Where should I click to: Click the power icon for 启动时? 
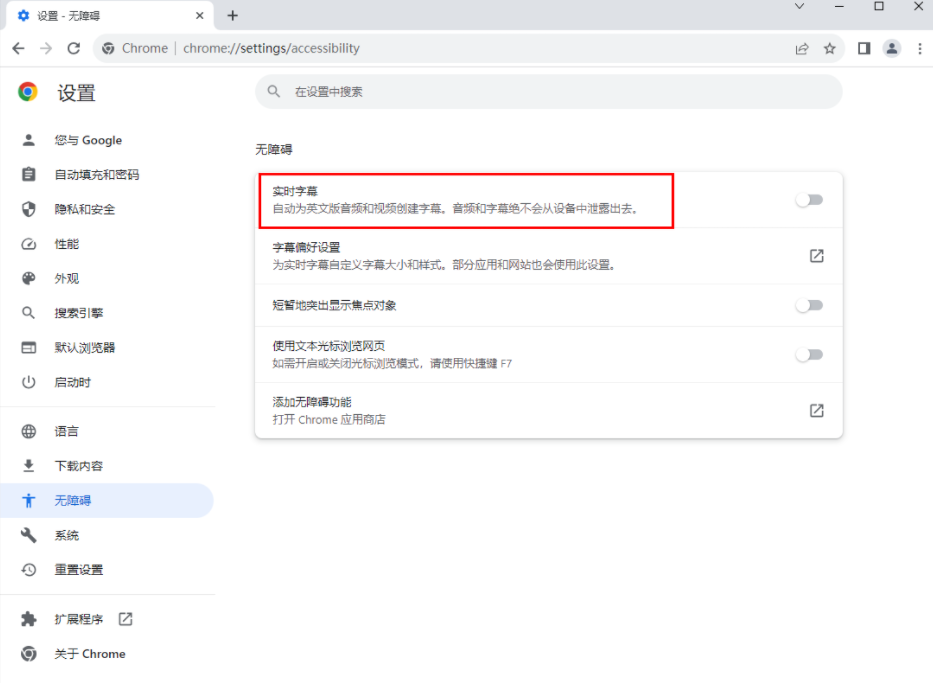29,382
